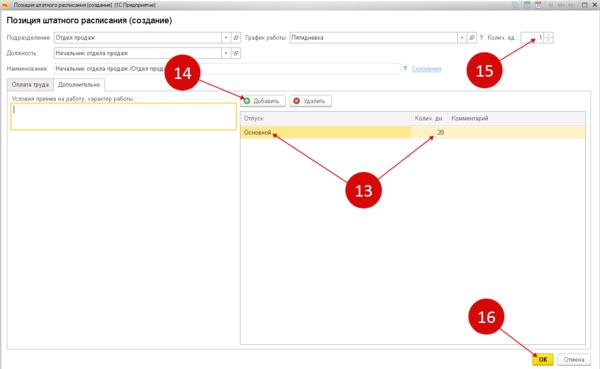
Task: Click the Добавить button to add a vacation
Action: 262,101
